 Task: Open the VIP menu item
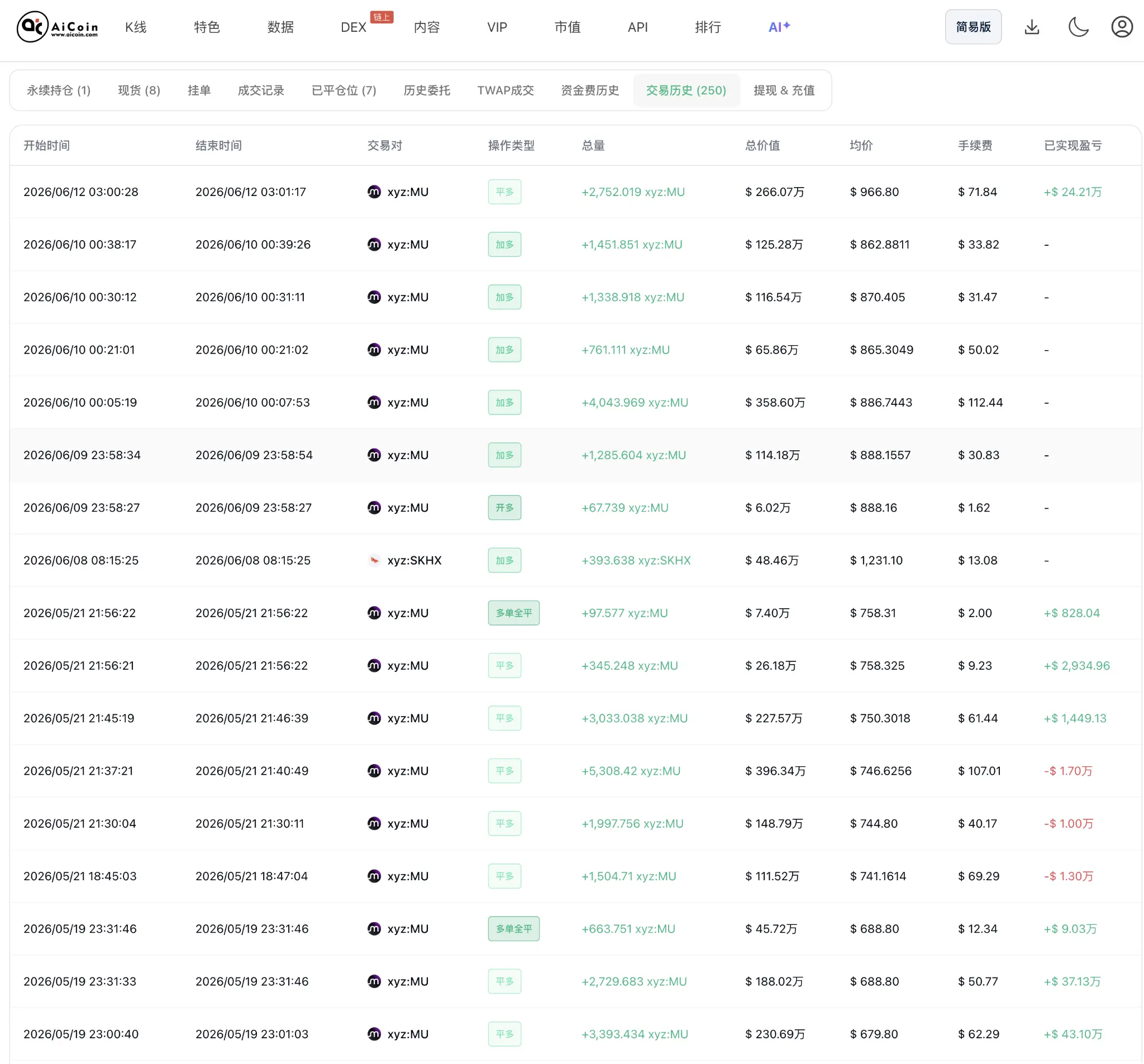point(497,27)
